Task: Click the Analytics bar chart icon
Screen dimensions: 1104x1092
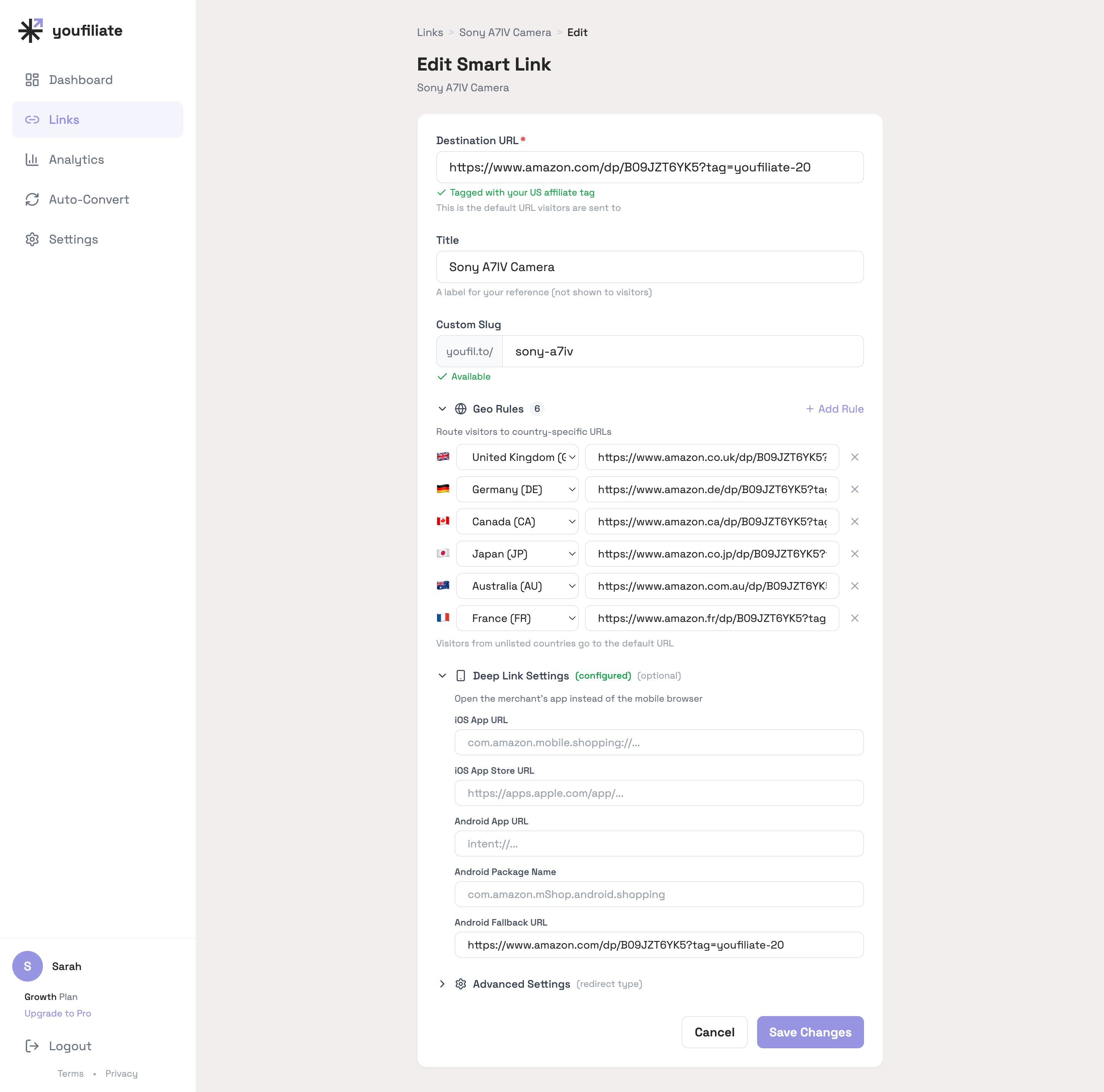Action: [x=32, y=160]
